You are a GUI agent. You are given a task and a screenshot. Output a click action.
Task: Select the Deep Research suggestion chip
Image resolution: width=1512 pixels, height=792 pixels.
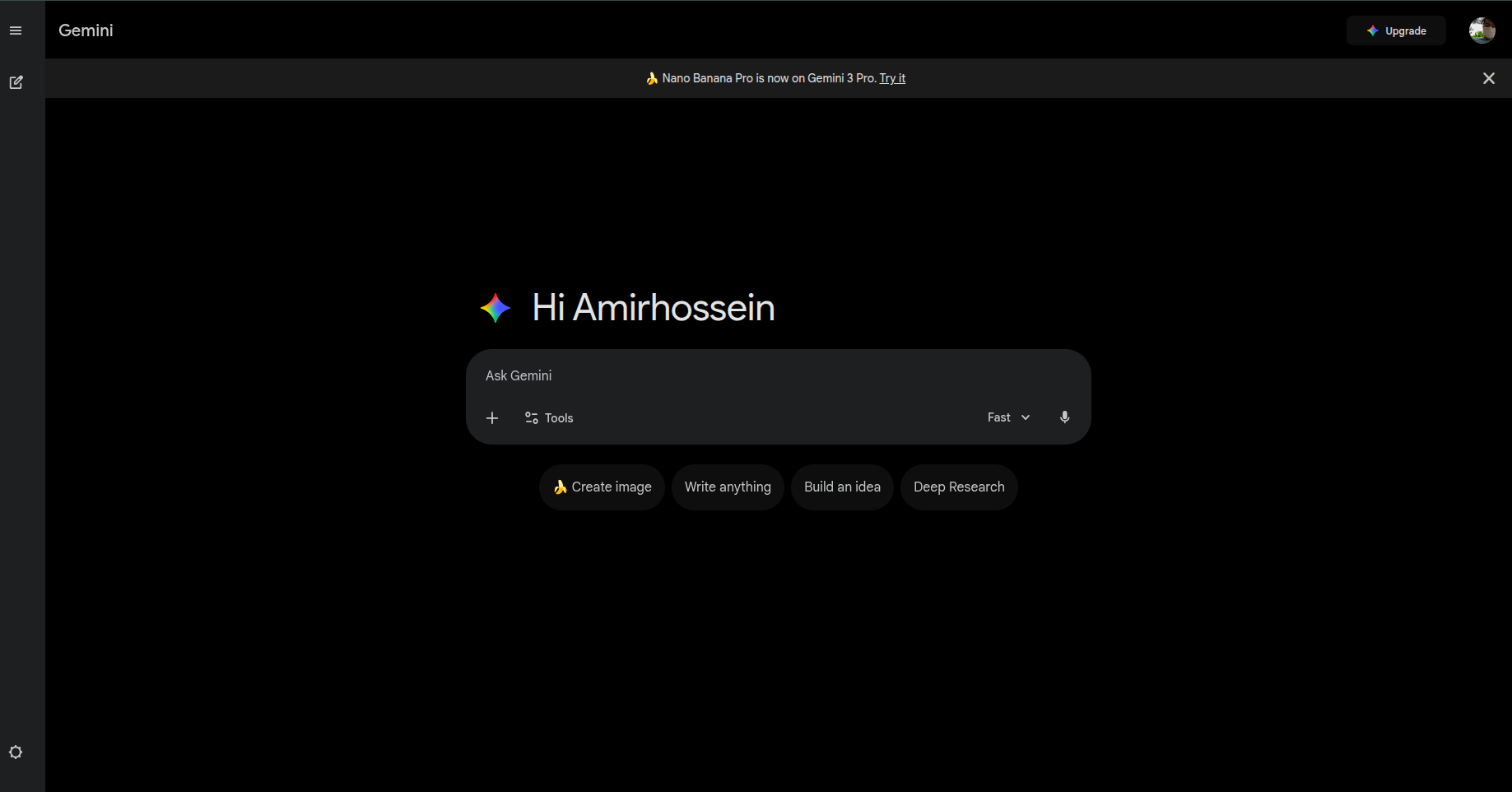pyautogui.click(x=959, y=487)
